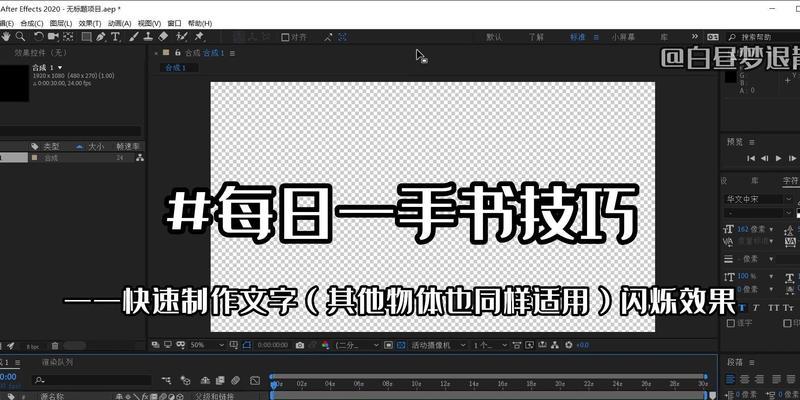
Task: Play the preview
Action: tap(778, 158)
